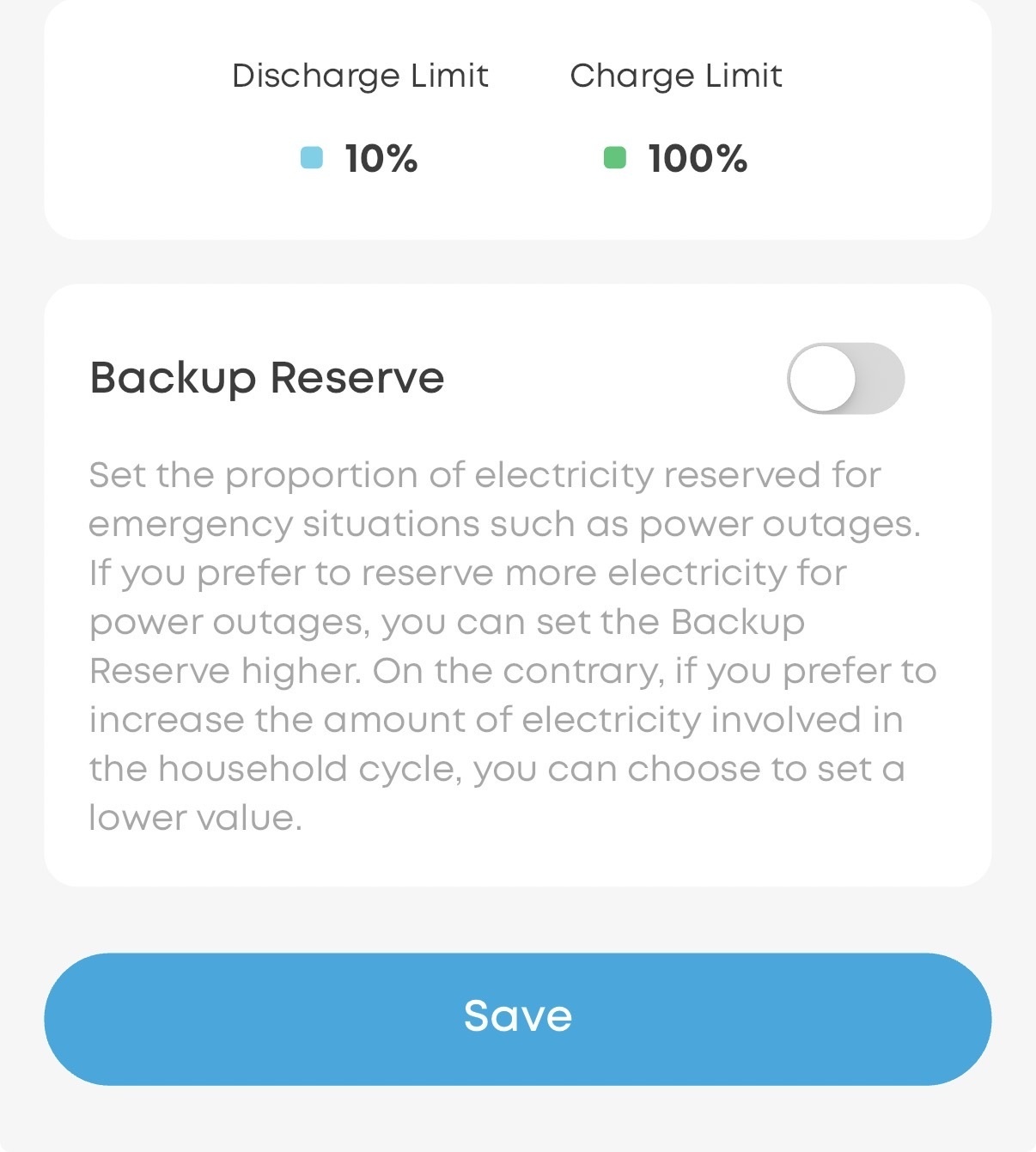Click the "power outages, you can set" line

pyautogui.click(x=448, y=623)
